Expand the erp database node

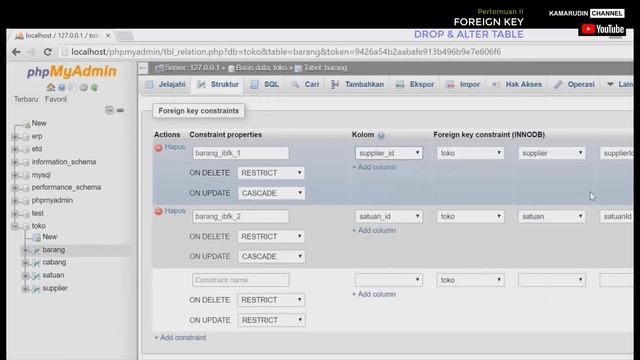[15, 137]
